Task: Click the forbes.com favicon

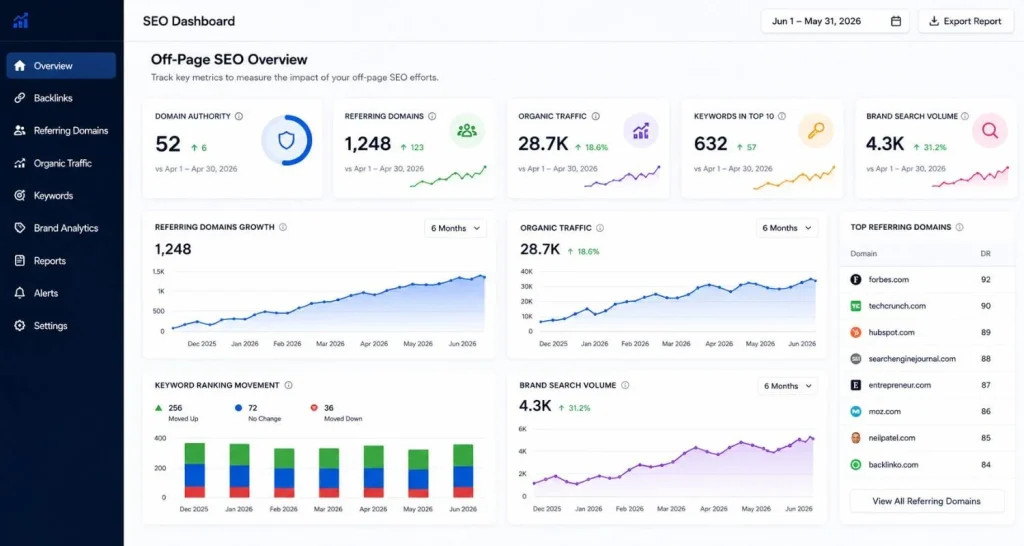Action: (x=856, y=280)
